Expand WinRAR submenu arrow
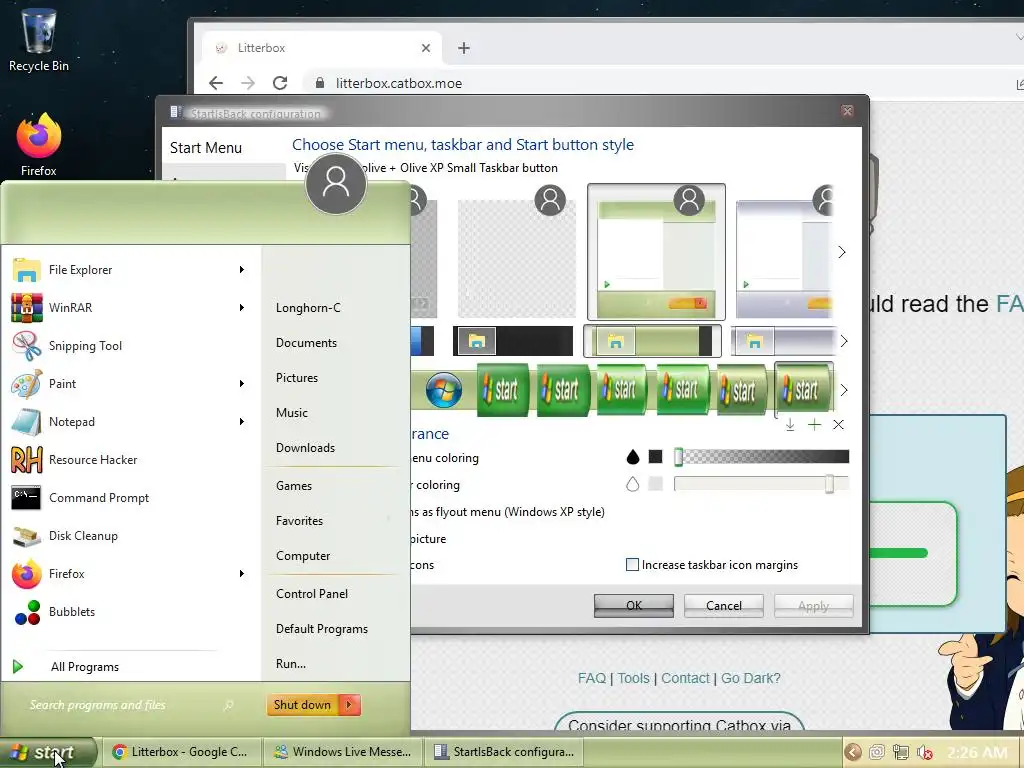This screenshot has height=768, width=1024. pos(242,308)
